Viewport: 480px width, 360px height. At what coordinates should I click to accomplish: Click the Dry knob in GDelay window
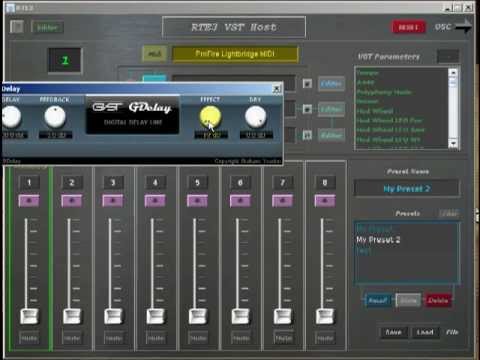click(256, 117)
